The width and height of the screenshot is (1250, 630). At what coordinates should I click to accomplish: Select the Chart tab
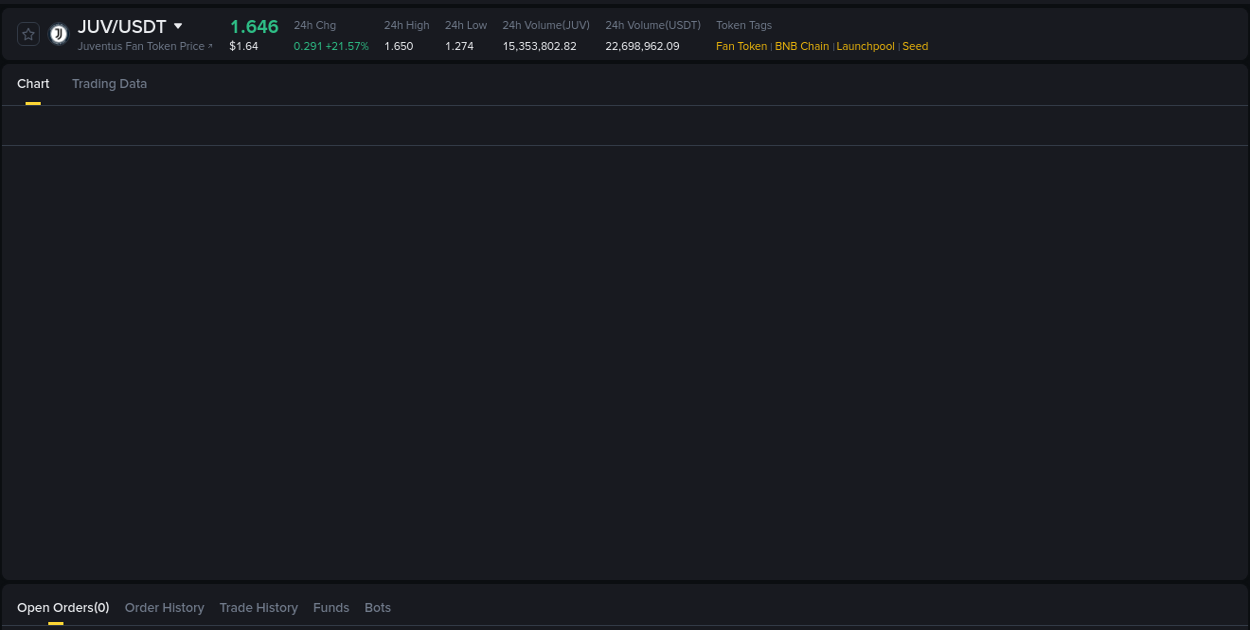point(33,84)
